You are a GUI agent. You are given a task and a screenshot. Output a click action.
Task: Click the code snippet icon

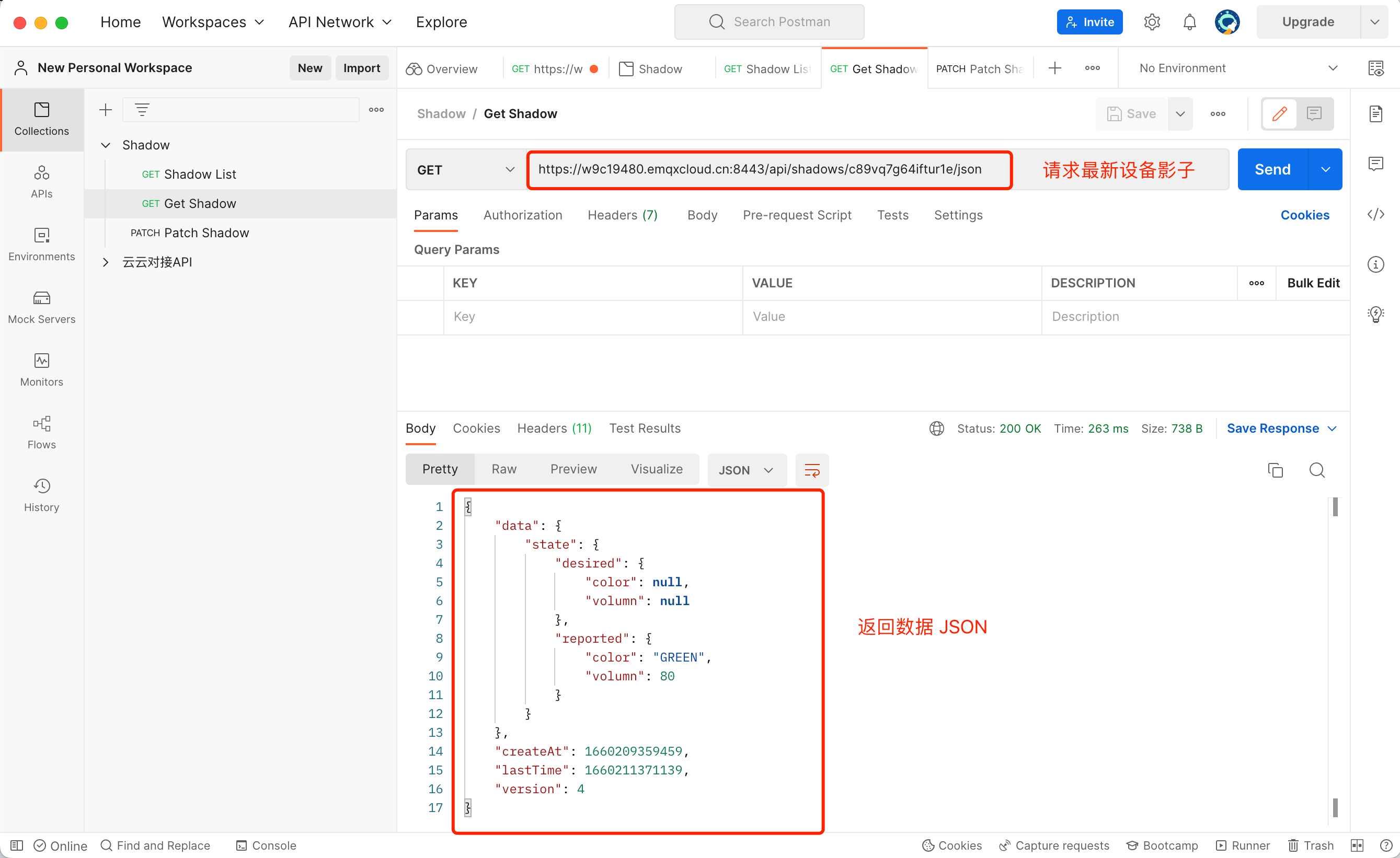coord(1375,214)
